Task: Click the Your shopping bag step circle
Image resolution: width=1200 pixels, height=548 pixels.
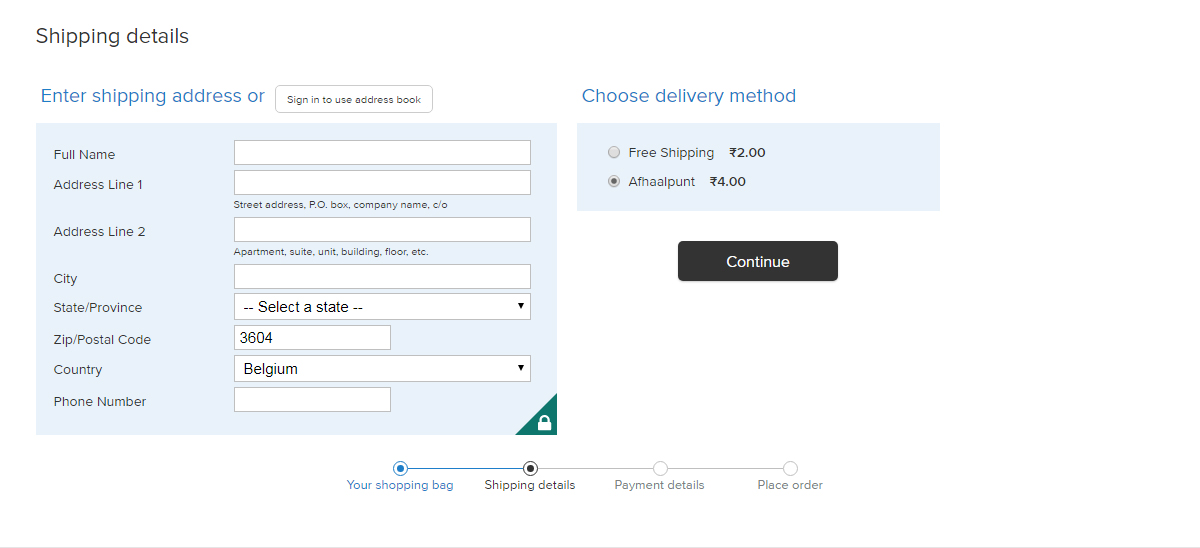Action: [400, 468]
